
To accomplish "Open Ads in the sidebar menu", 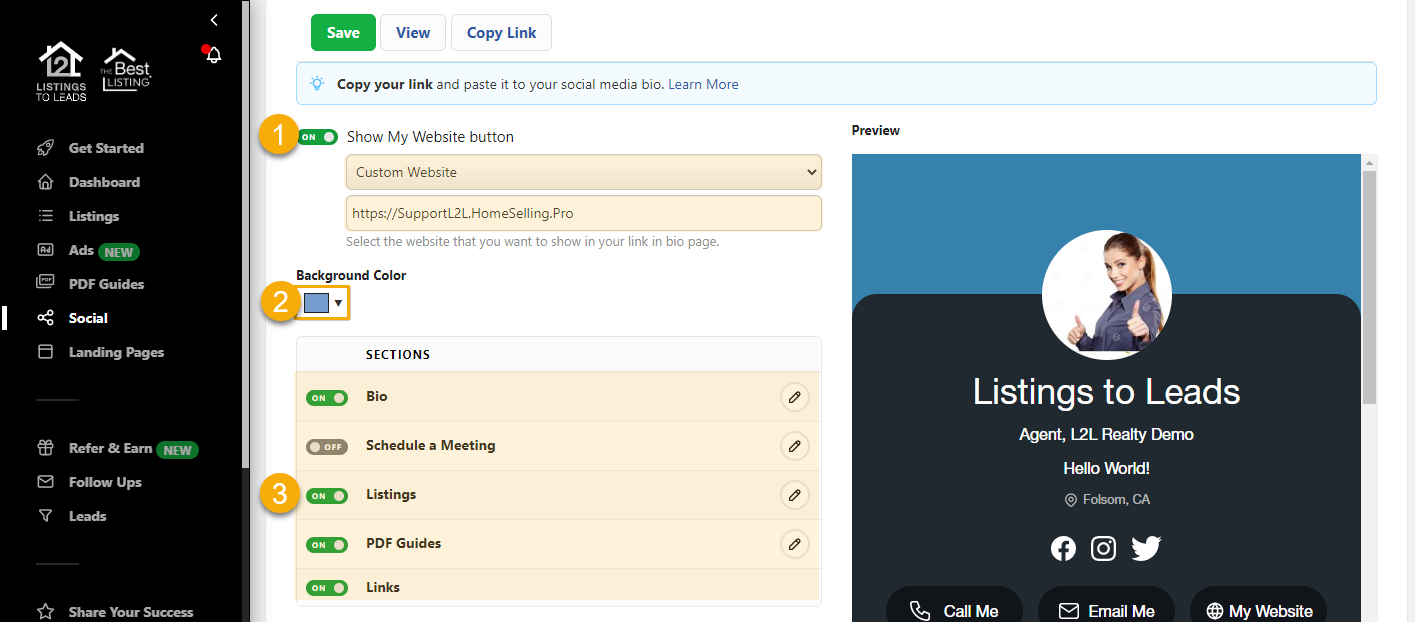I will pyautogui.click(x=81, y=250).
